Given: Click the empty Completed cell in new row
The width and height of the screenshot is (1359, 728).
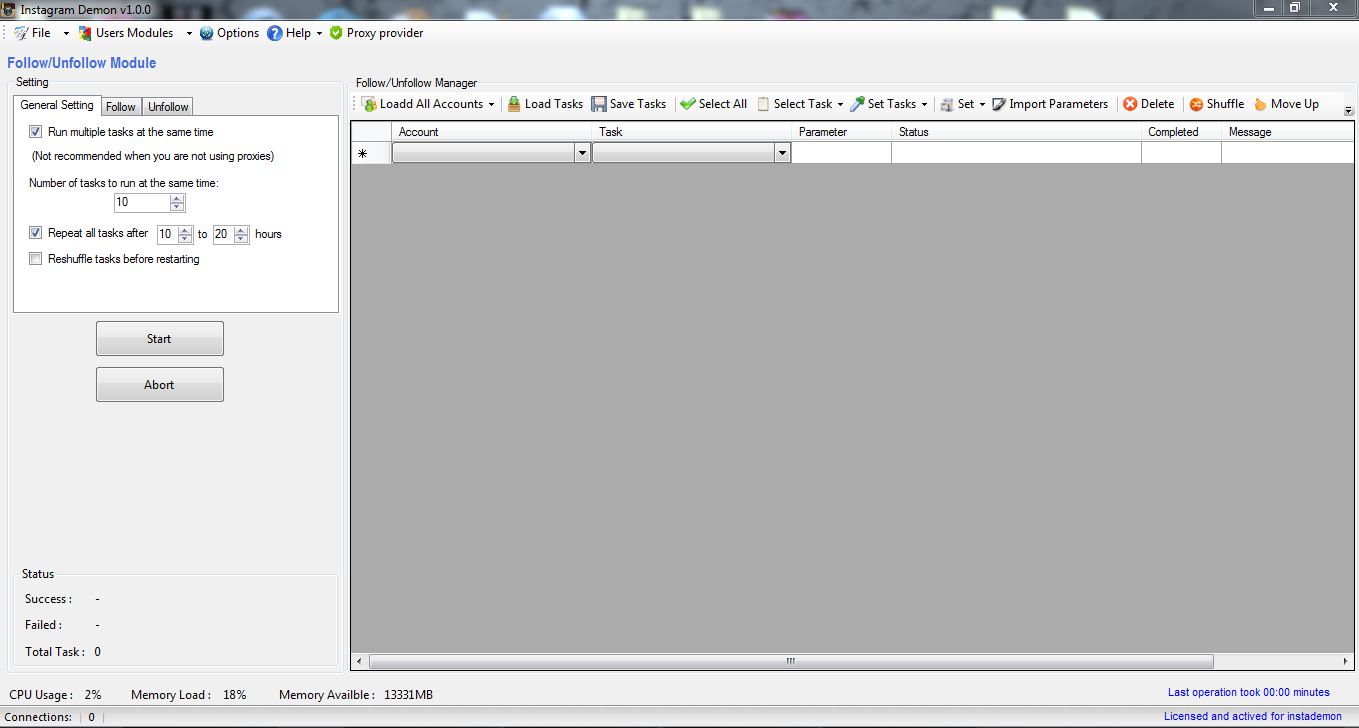Looking at the screenshot, I should [x=1182, y=153].
